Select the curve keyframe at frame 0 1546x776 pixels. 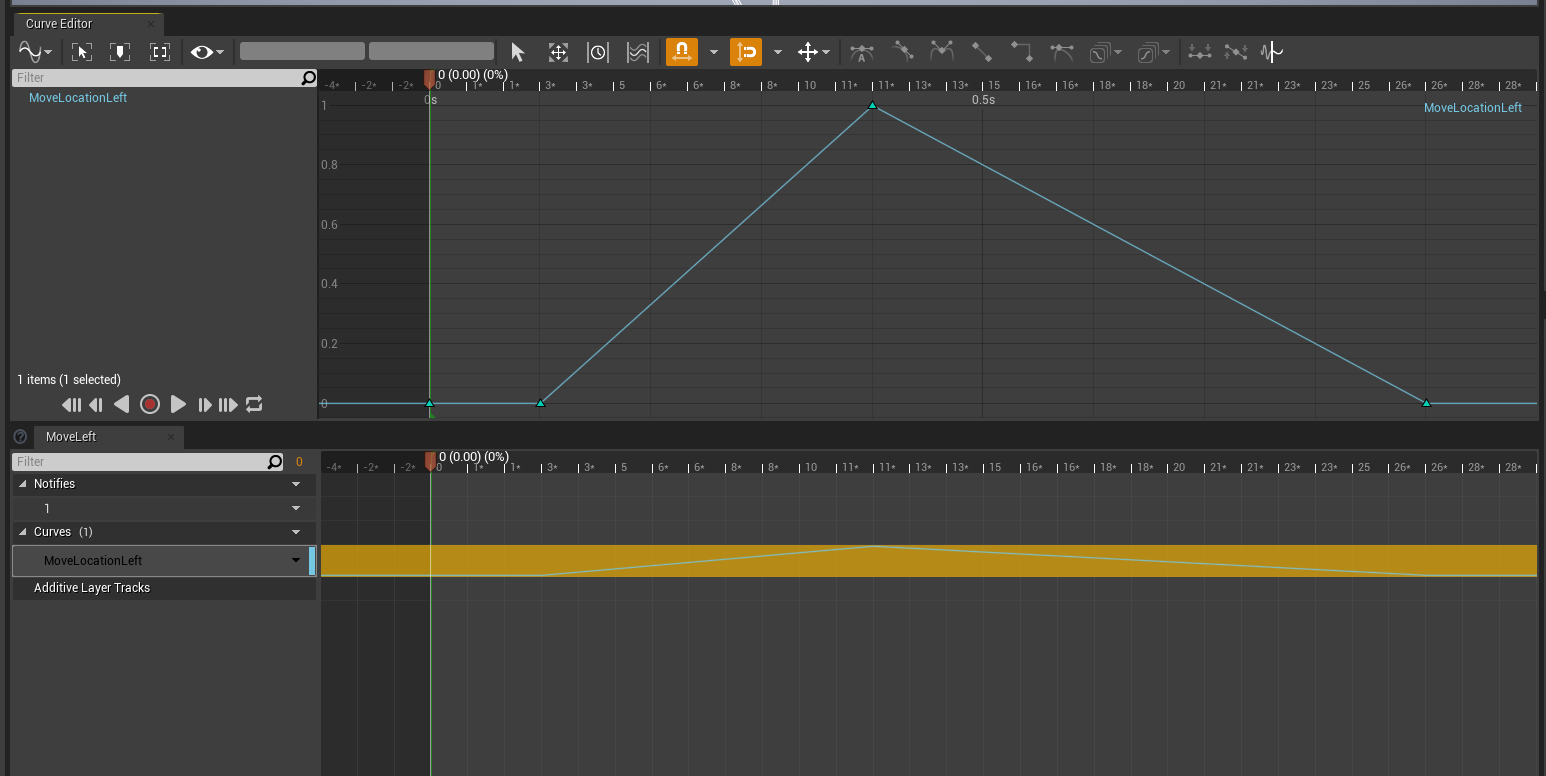pyautogui.click(x=430, y=403)
